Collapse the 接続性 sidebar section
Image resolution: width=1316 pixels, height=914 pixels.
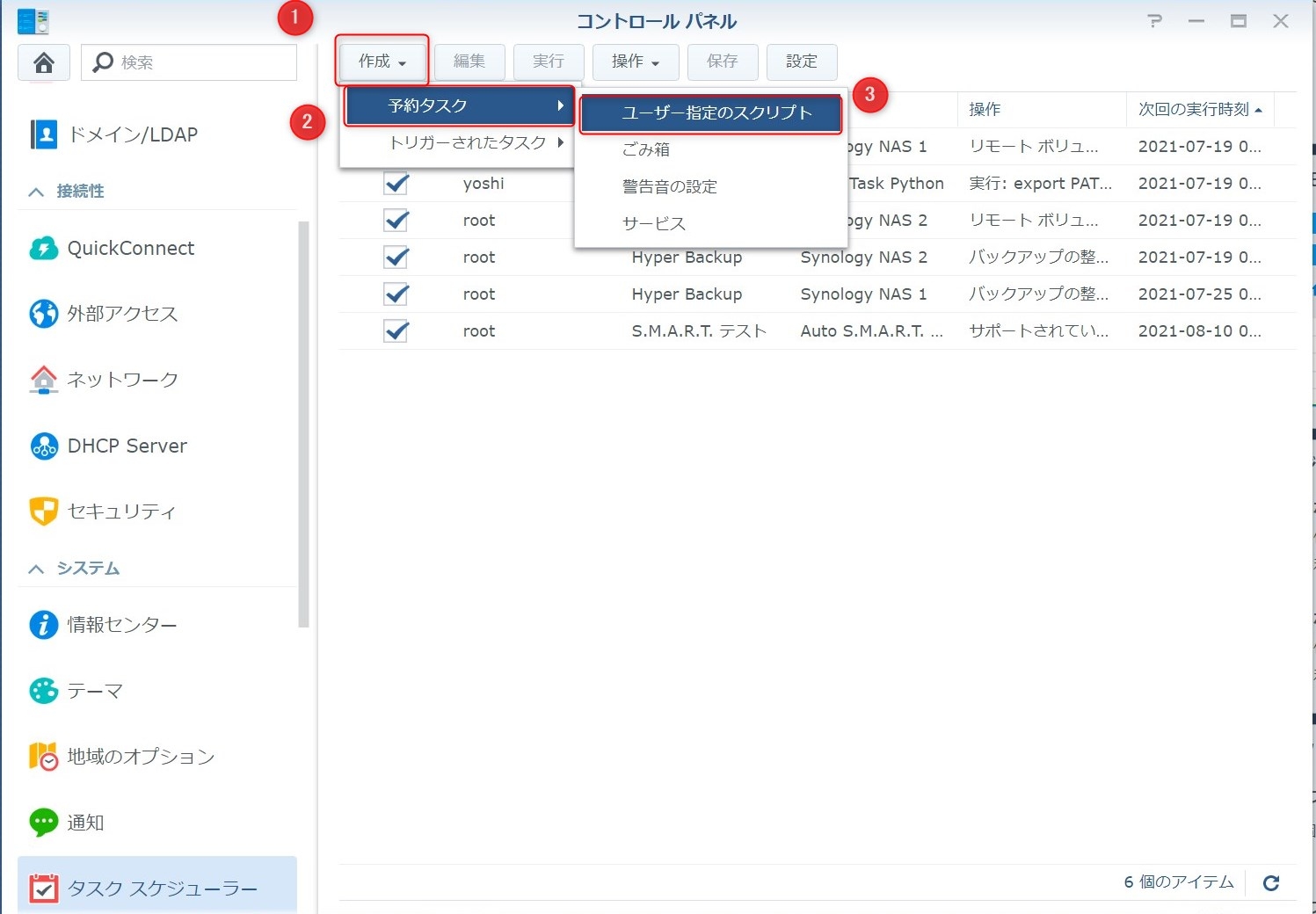(x=36, y=192)
